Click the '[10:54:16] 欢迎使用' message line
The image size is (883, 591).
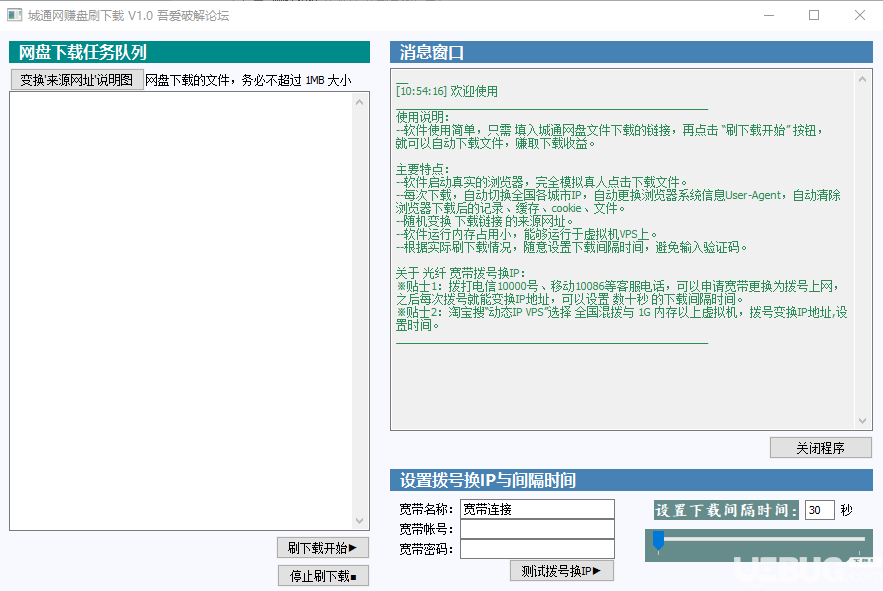(447, 91)
